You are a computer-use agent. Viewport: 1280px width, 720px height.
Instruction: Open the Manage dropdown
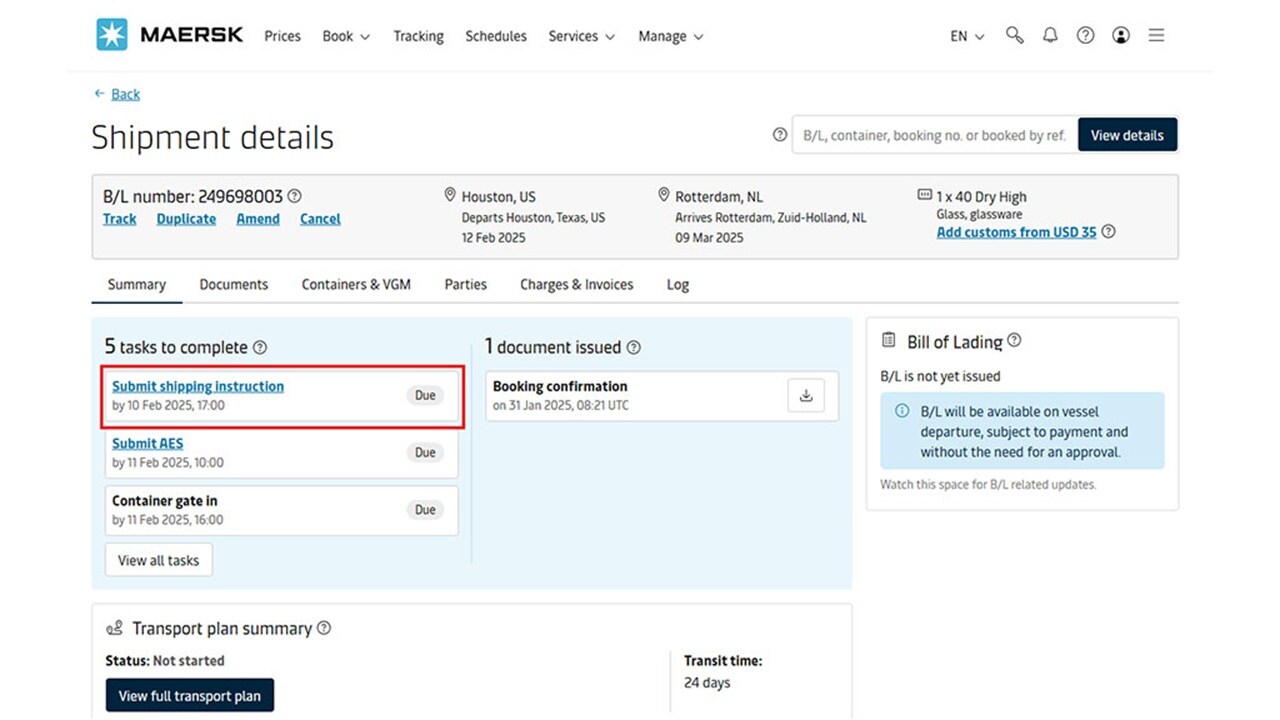tap(670, 36)
